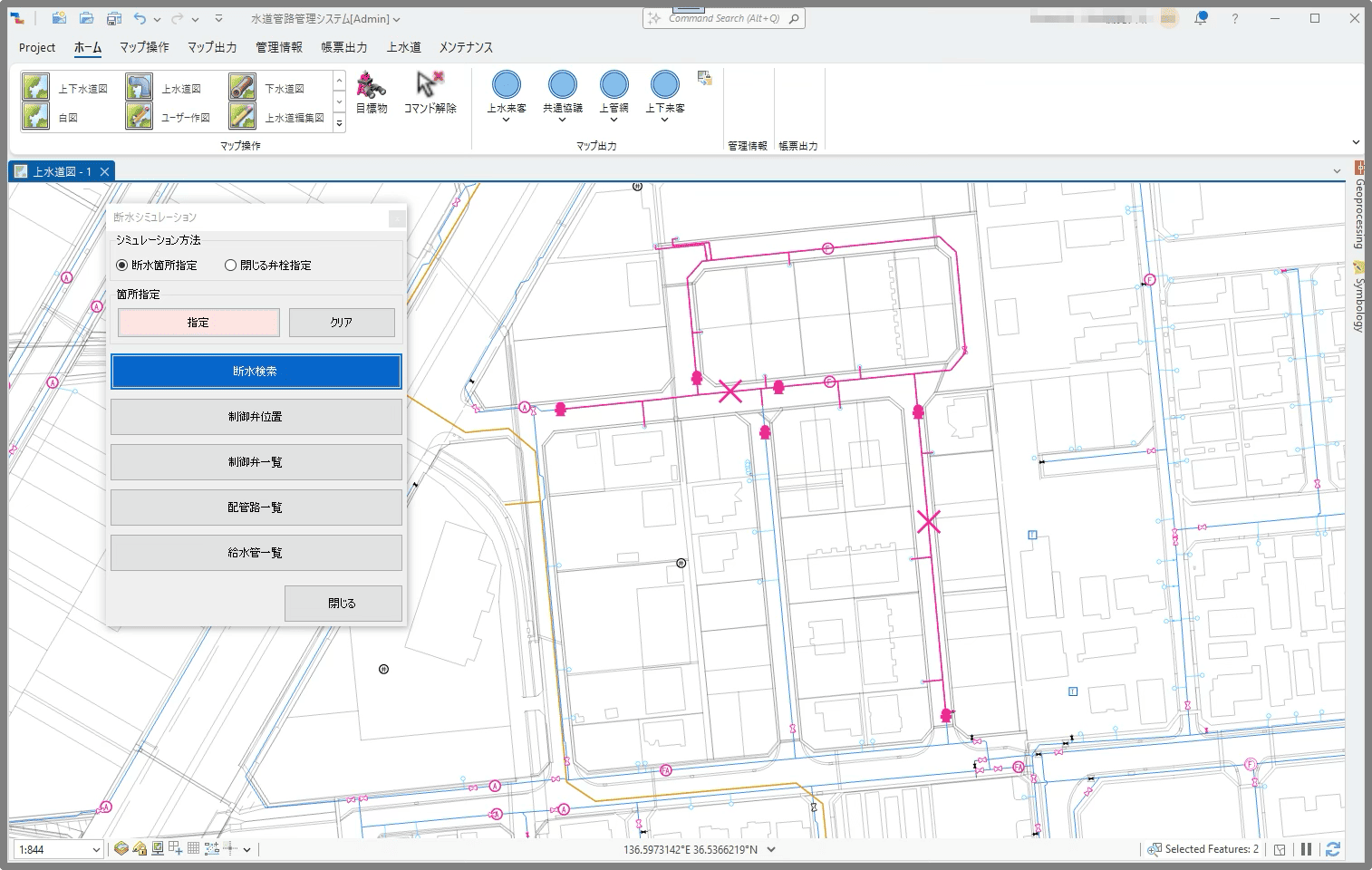Zoom to selected features icon

1154,849
